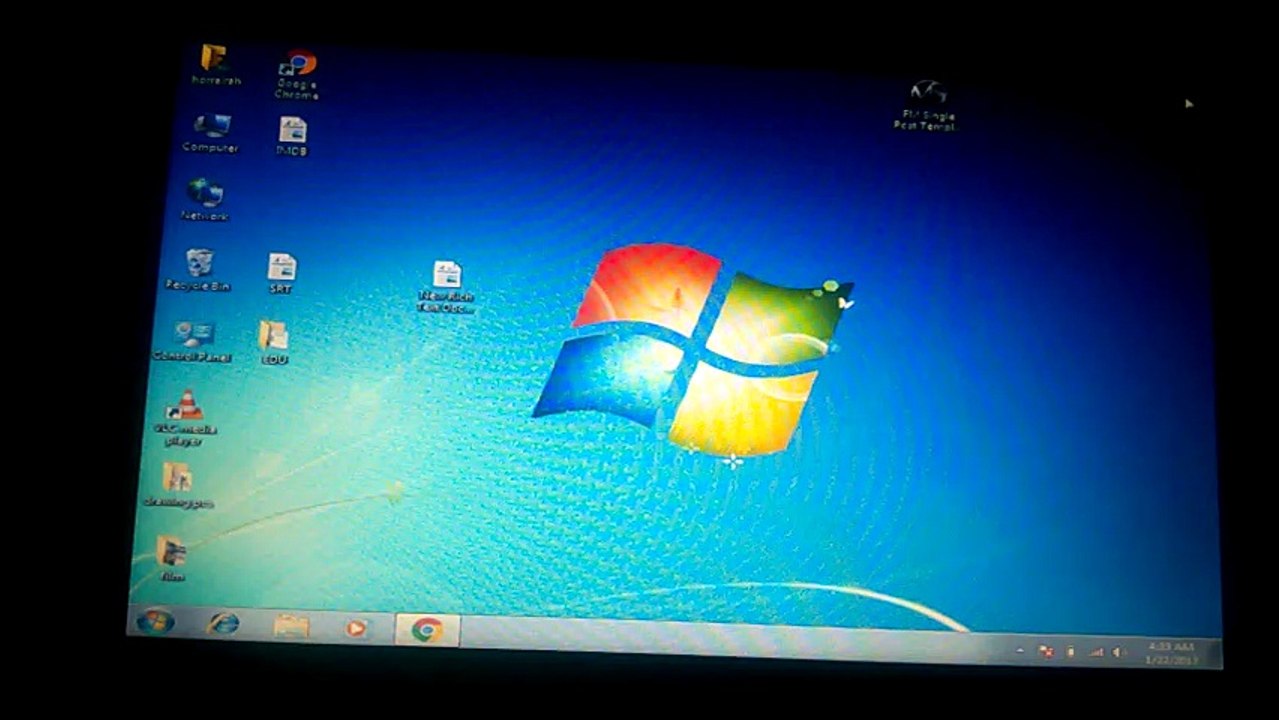Select the Network desktop icon
This screenshot has height=720, width=1279.
205,199
